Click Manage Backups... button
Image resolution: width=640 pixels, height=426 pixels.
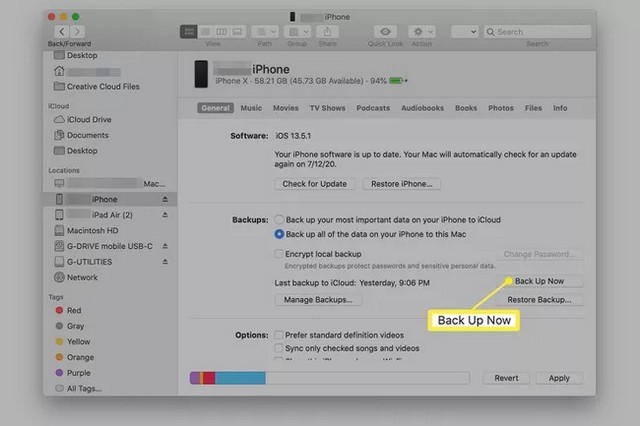318,300
